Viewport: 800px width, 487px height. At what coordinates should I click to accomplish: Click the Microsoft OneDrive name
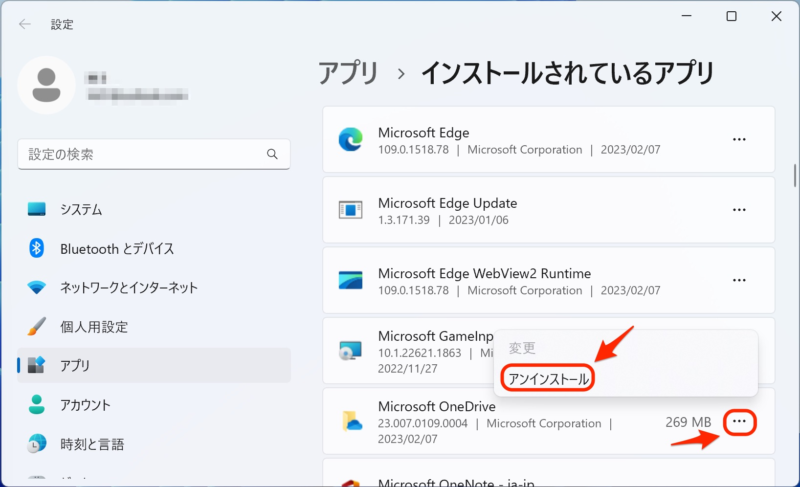pos(437,406)
